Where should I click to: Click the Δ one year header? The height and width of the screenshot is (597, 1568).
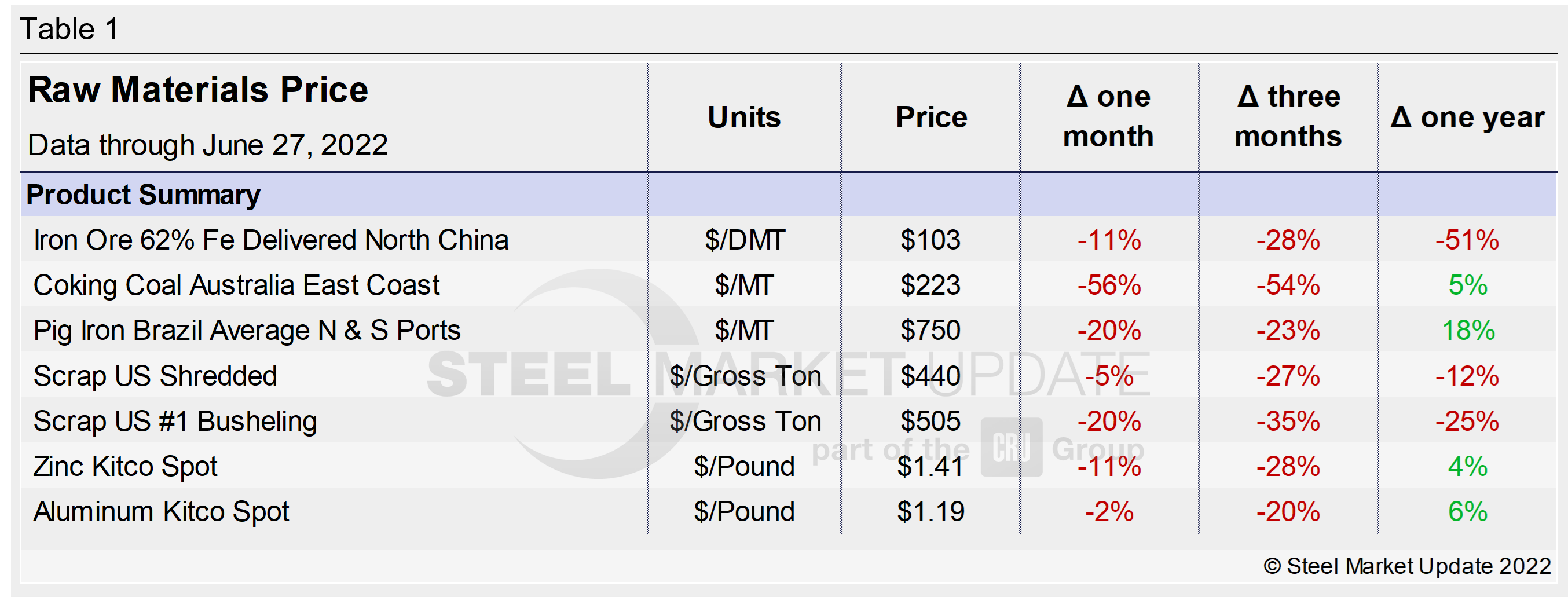click(x=1467, y=117)
